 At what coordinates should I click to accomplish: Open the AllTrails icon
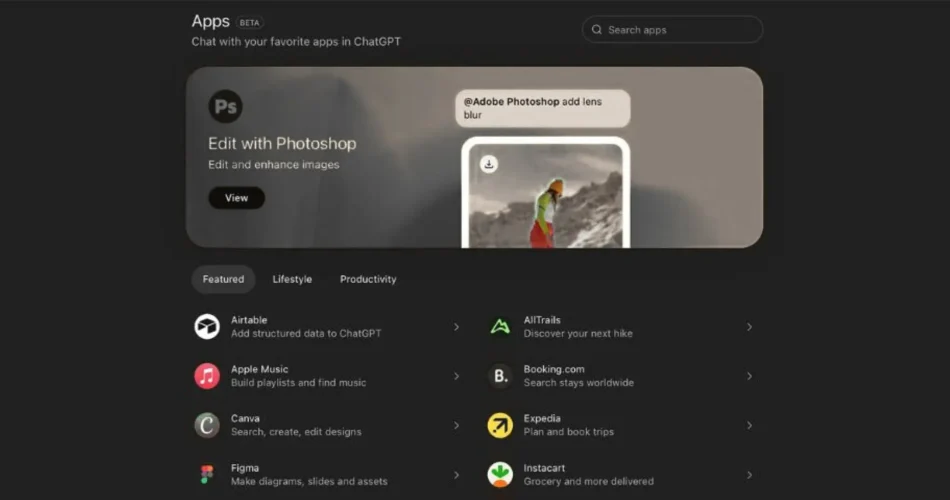[x=500, y=327]
